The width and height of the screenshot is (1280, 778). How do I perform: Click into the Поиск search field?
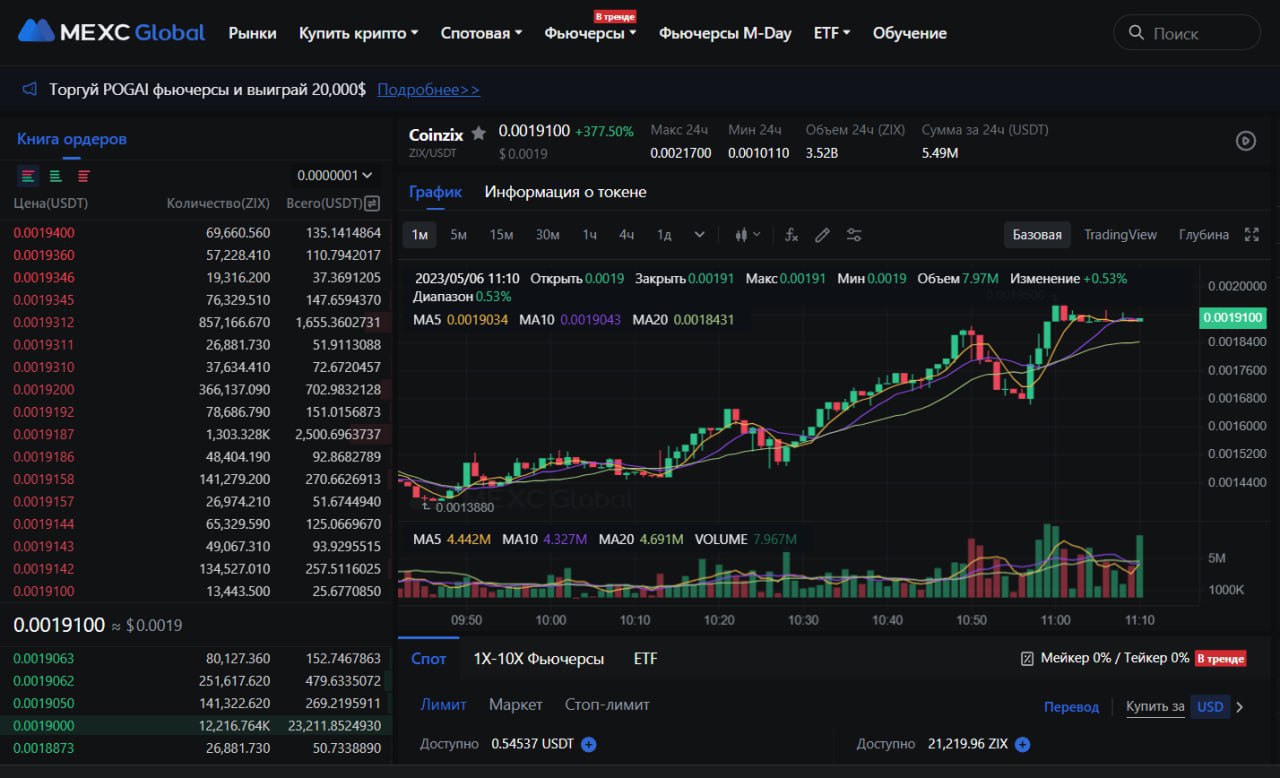(x=1187, y=33)
